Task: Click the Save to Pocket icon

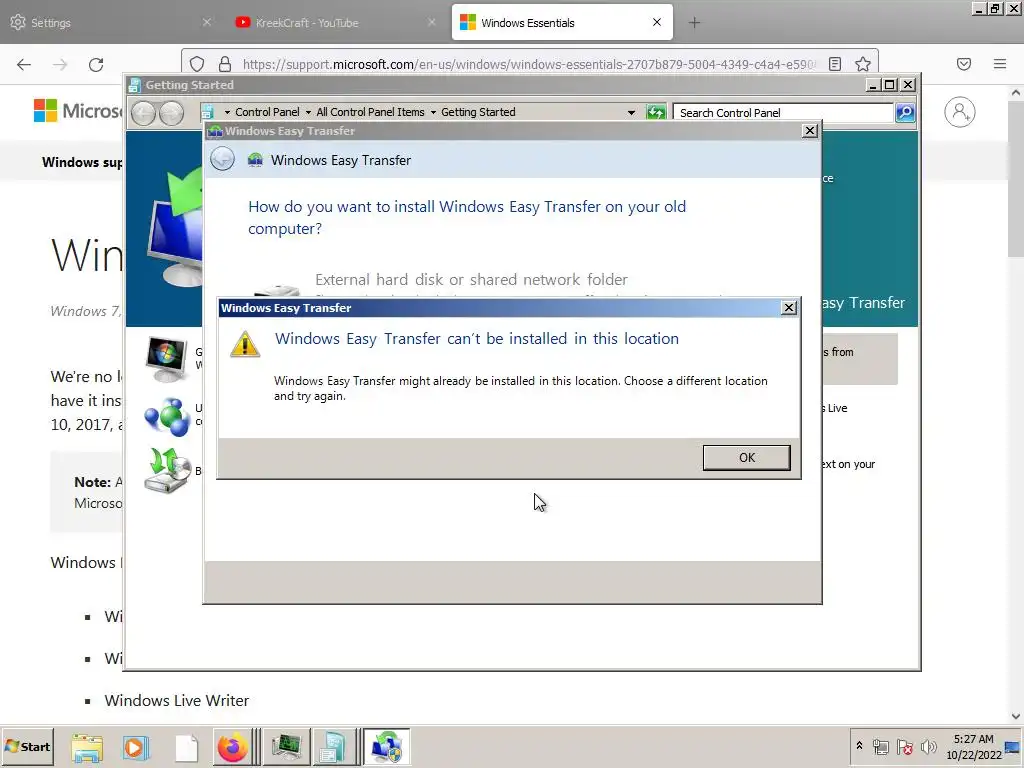Action: point(964,64)
